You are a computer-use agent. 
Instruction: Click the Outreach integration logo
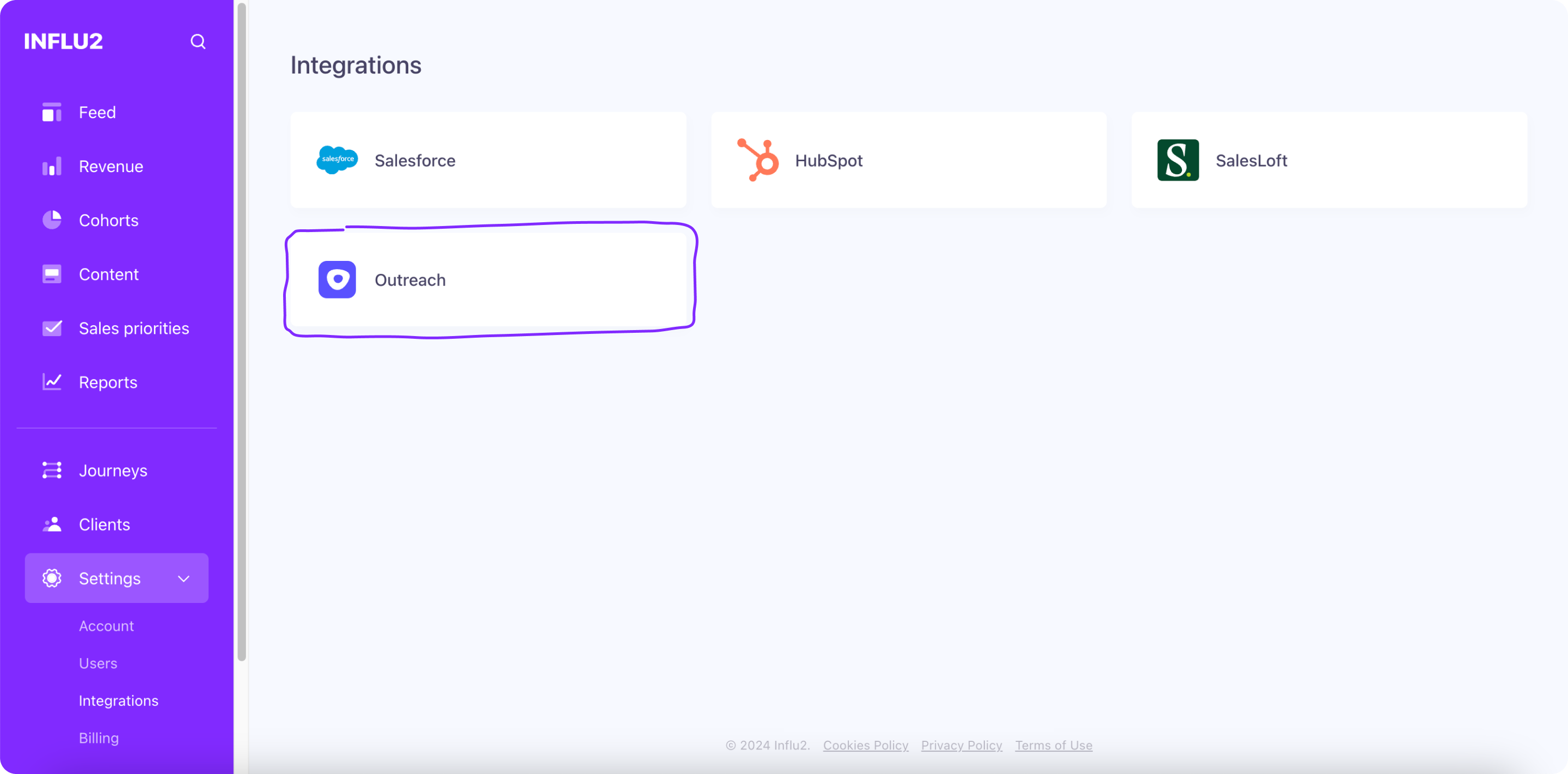click(x=336, y=279)
